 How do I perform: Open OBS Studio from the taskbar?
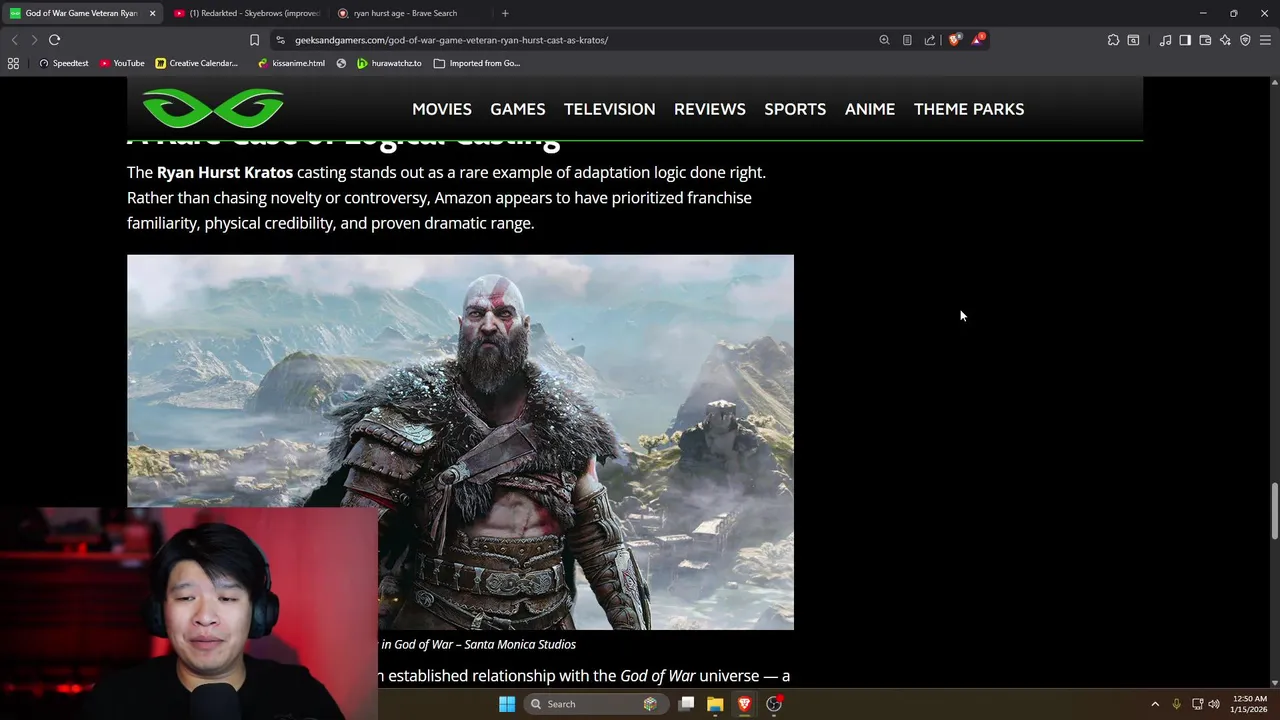(773, 704)
